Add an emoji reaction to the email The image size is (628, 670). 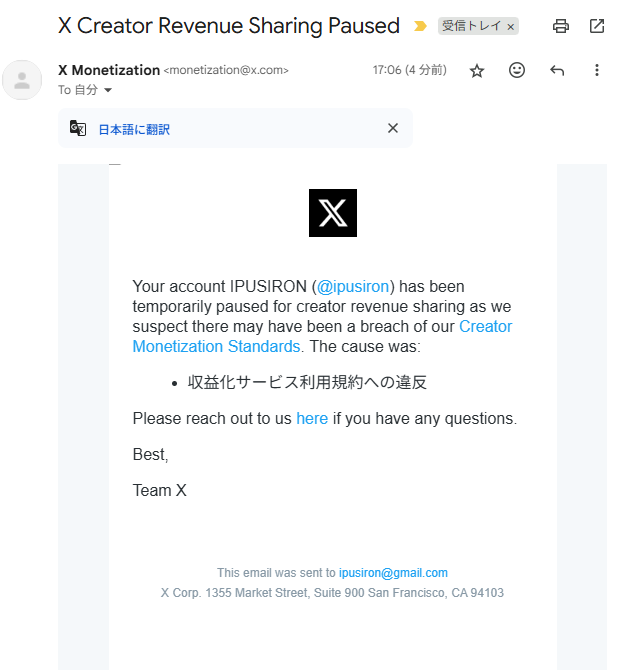[517, 70]
